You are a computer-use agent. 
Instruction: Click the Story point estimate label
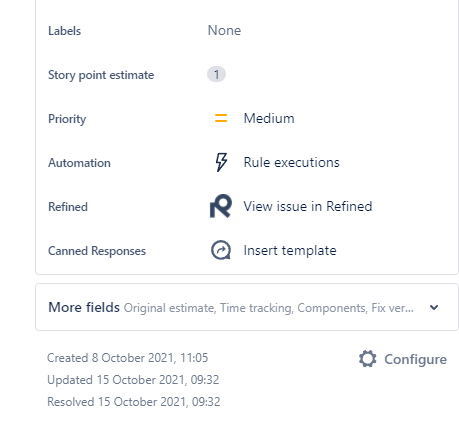tap(101, 75)
